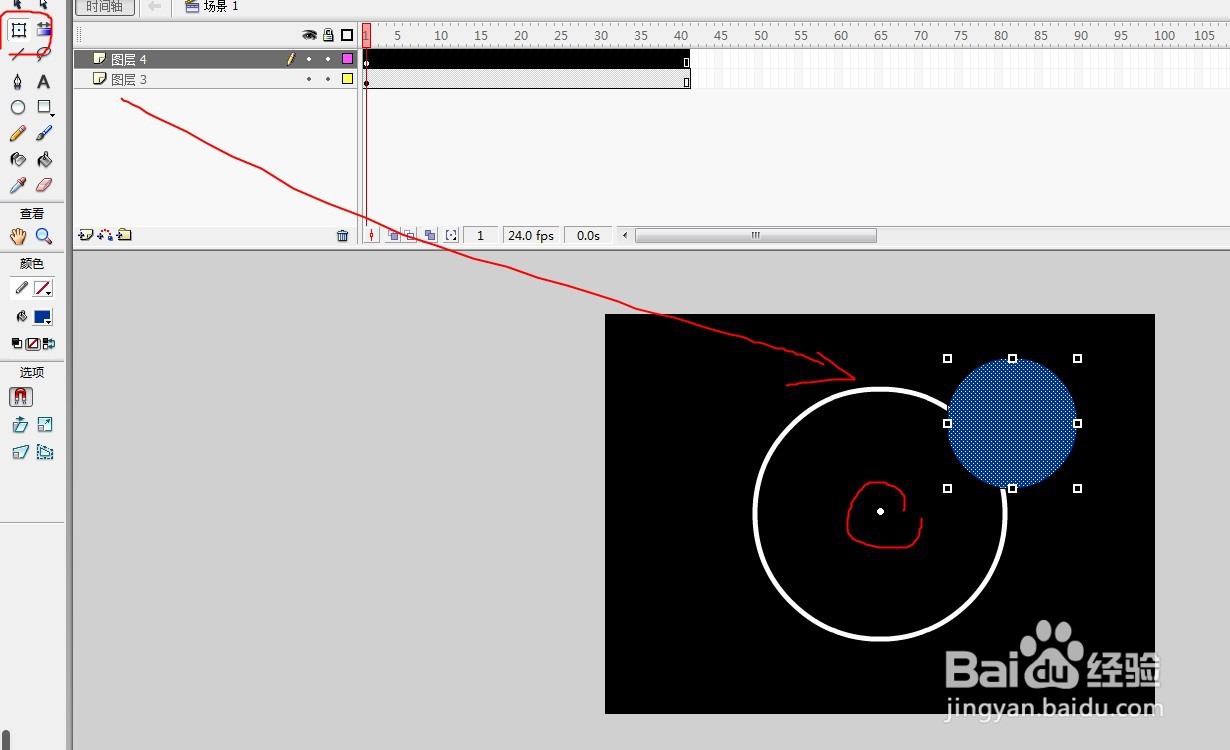The width and height of the screenshot is (1230, 750).
Task: Click the Insert Layer button
Action: pyautogui.click(x=85, y=235)
